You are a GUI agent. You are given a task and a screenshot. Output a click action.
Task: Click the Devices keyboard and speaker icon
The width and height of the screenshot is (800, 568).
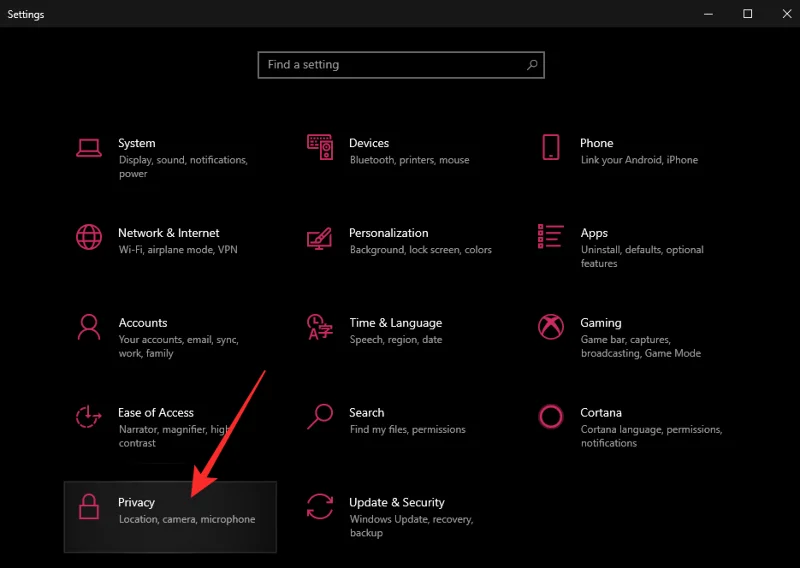tap(320, 147)
